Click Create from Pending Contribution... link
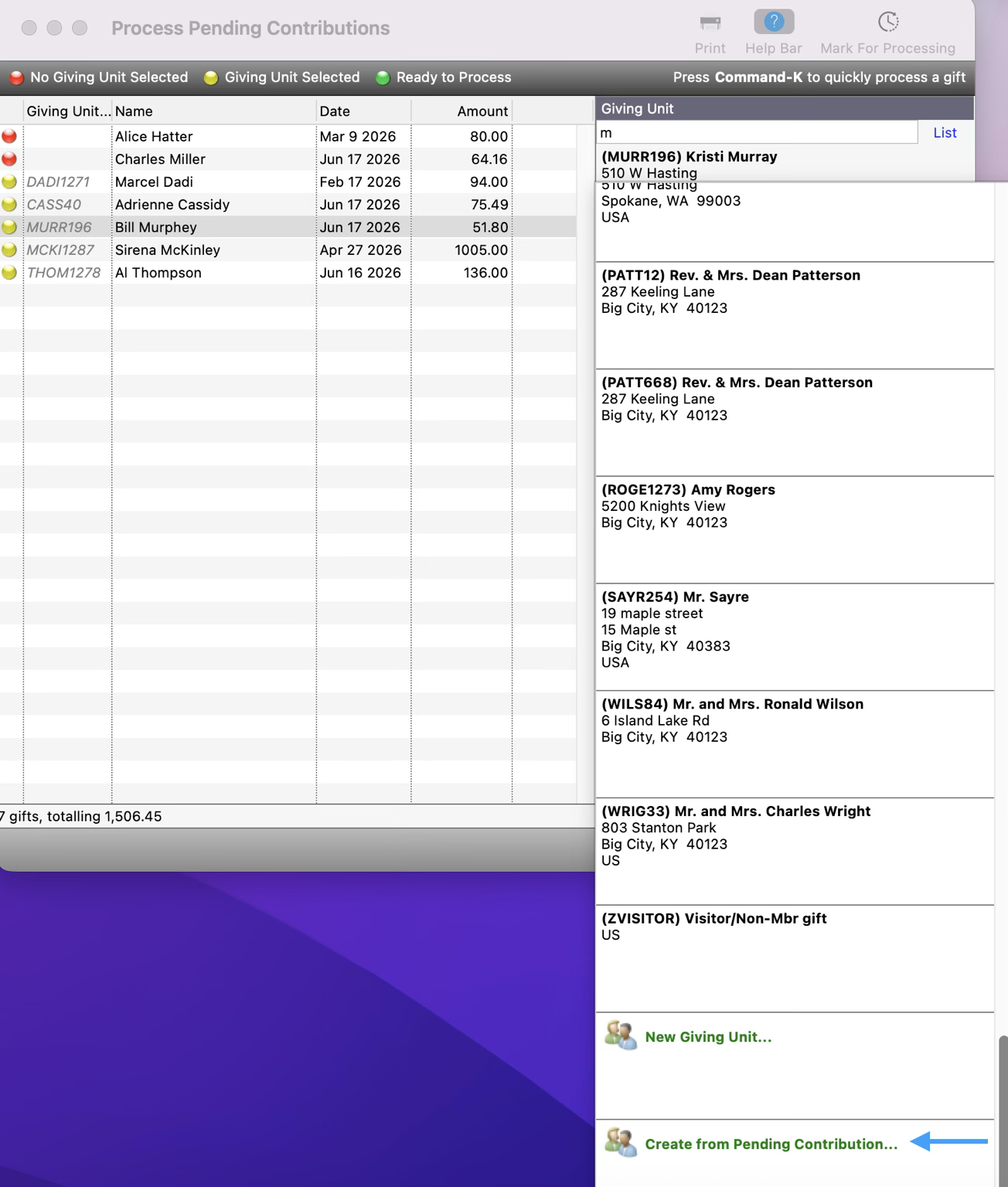The height and width of the screenshot is (1187, 1008). point(771,1144)
